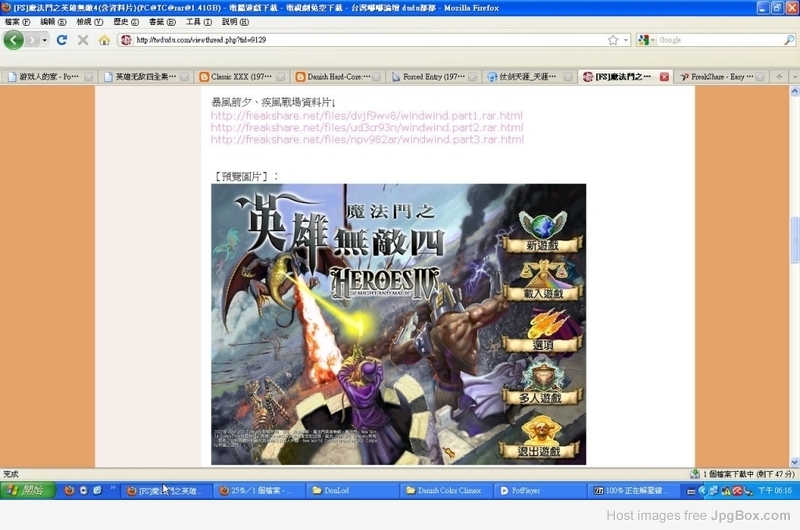This screenshot has width=800, height=530.
Task: Open the windwind.part1.rar.html link
Action: (x=367, y=115)
